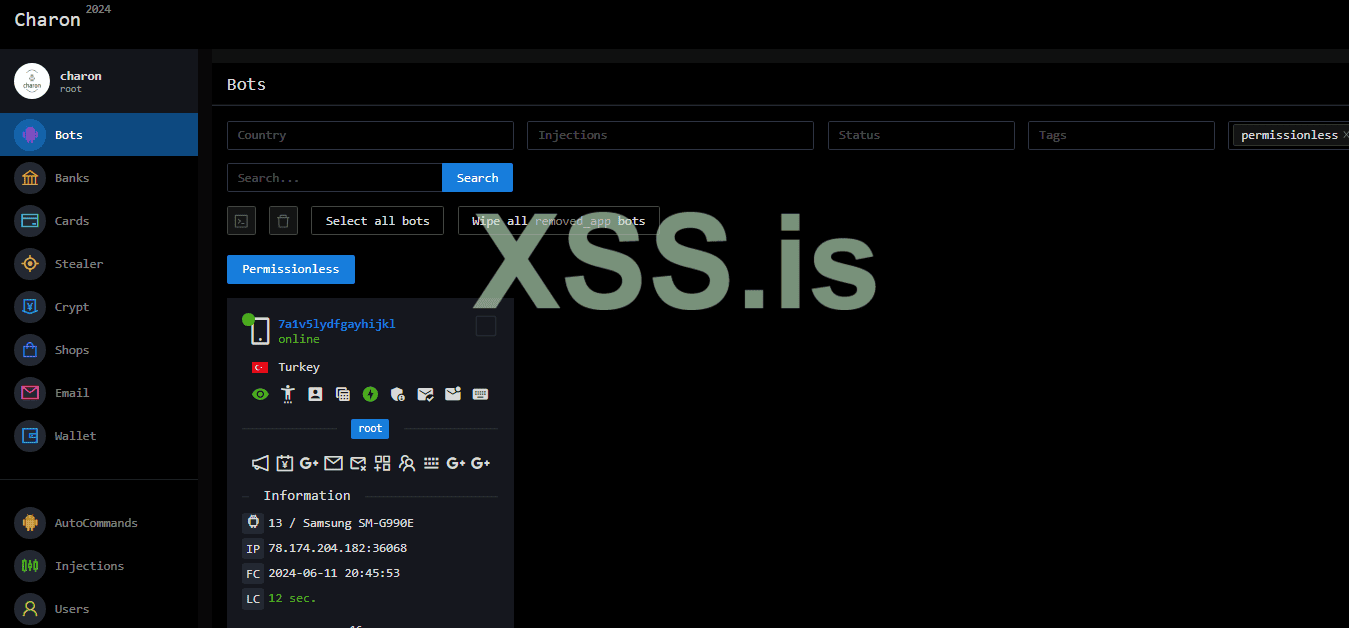The height and width of the screenshot is (628, 1349).
Task: Go to the Cards section
Action: (99, 221)
